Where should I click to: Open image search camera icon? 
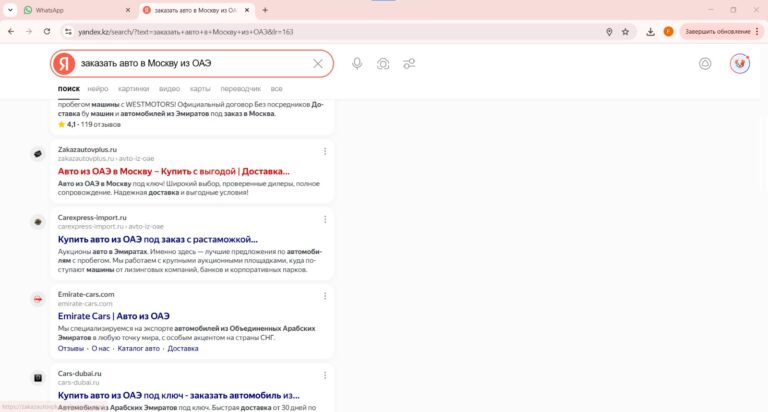pos(383,64)
